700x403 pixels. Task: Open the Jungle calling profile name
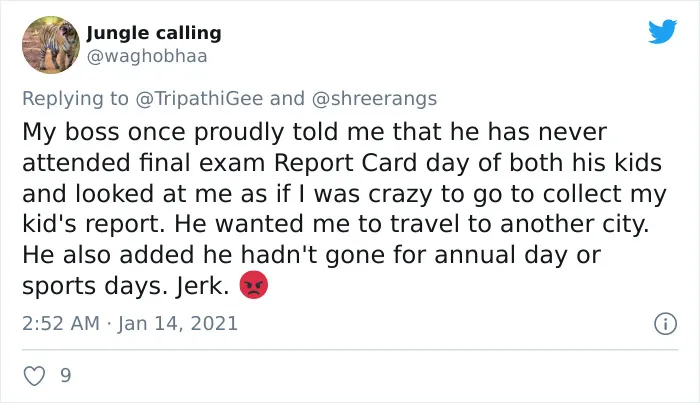[x=154, y=33]
